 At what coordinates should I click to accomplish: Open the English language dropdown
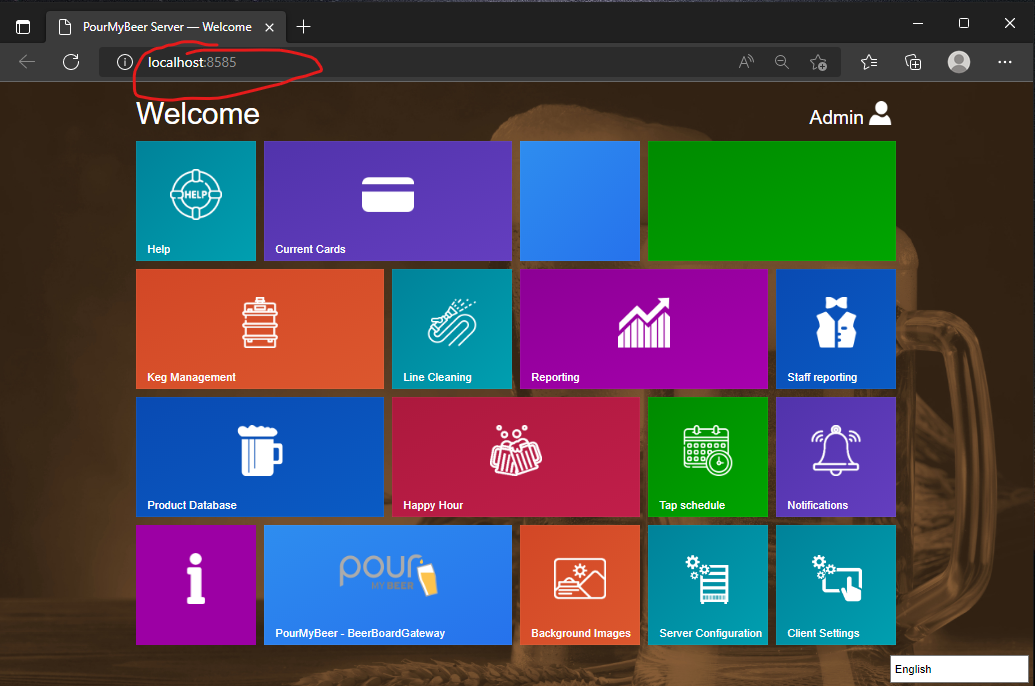(x=958, y=669)
